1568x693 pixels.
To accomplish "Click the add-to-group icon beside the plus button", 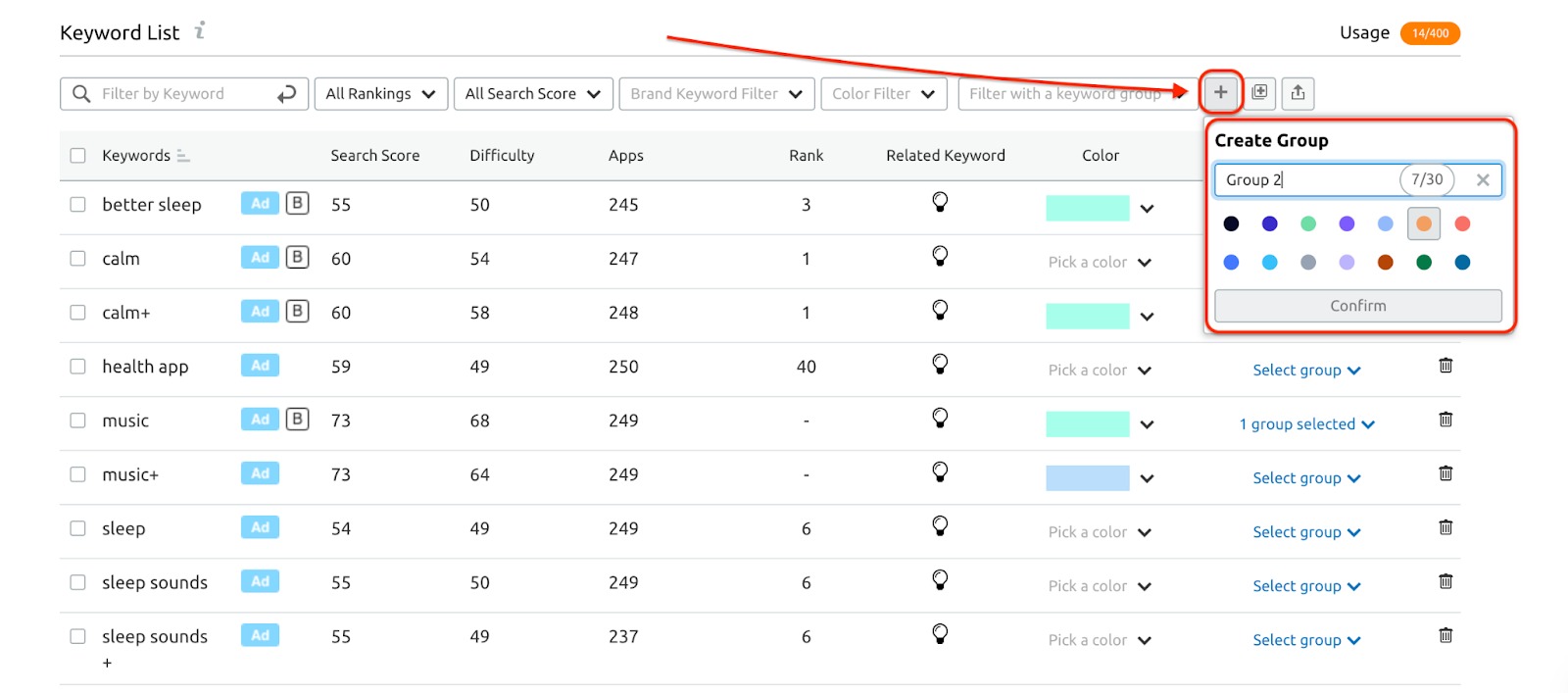I will pos(1259,93).
